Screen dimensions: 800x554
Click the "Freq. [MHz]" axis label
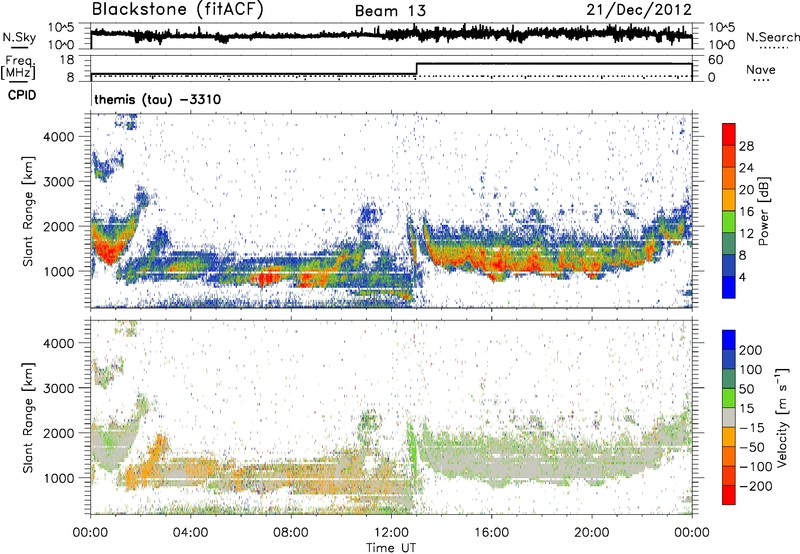(x=18, y=67)
